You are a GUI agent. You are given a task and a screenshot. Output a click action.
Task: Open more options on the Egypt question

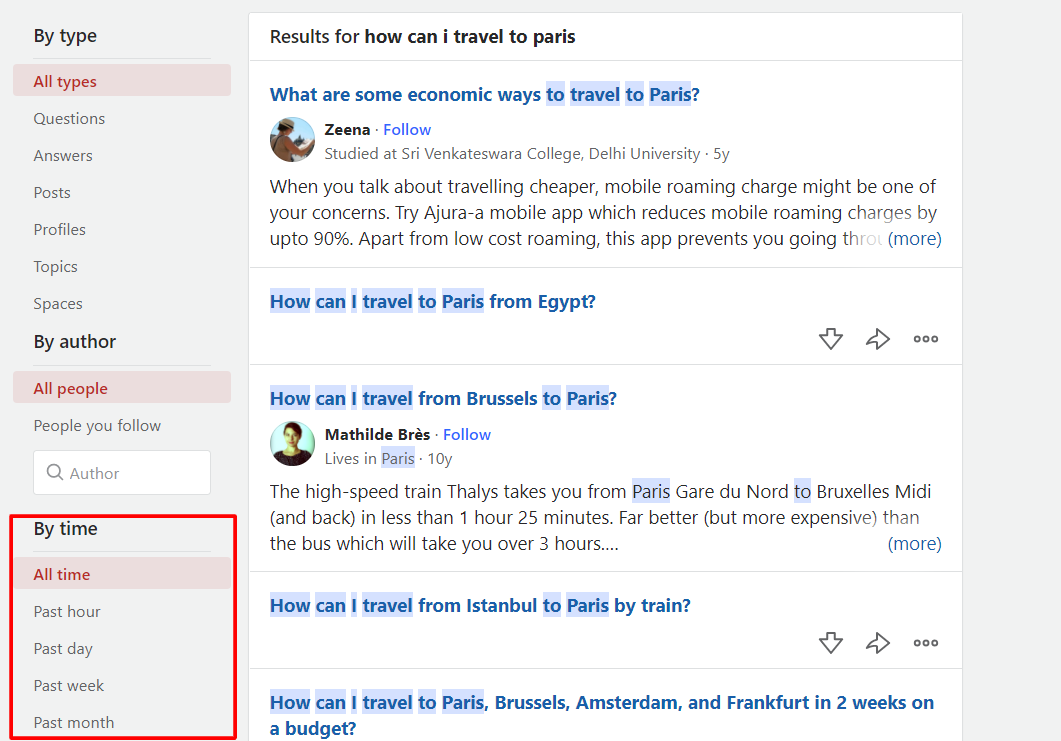click(x=925, y=339)
